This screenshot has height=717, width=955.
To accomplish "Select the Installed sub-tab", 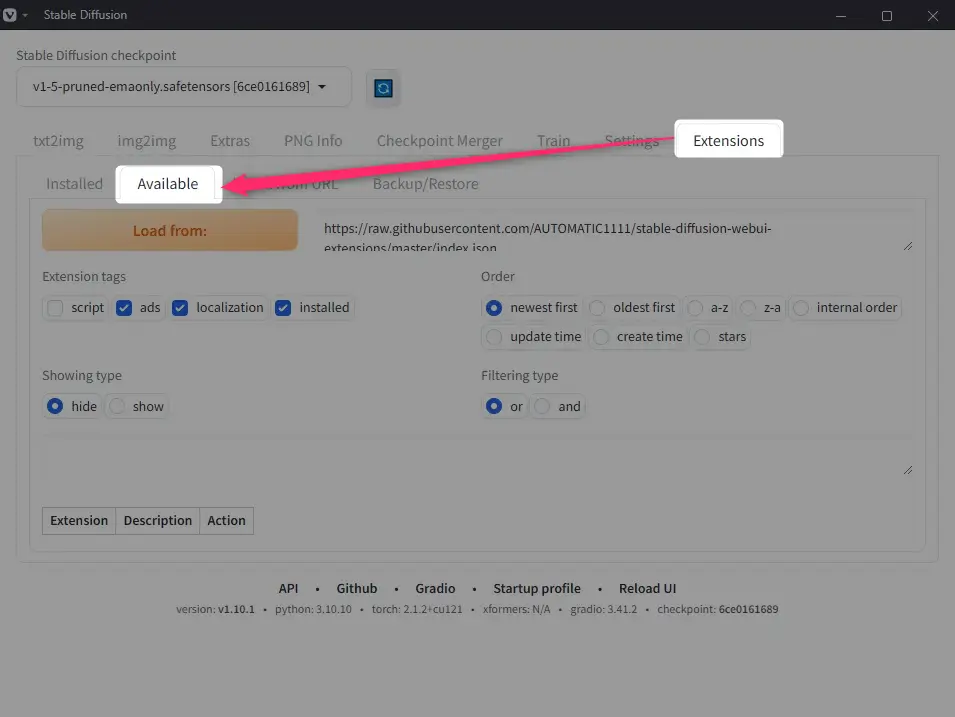I will click(x=74, y=183).
